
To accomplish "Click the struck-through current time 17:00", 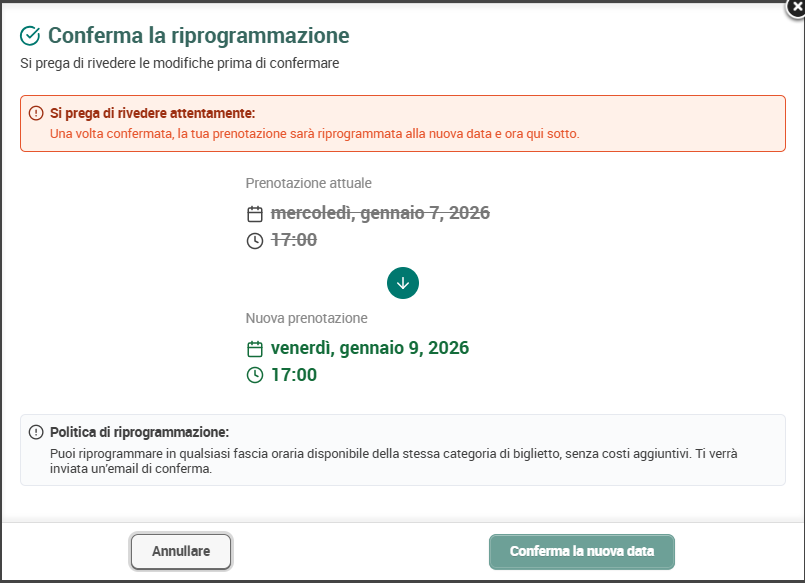I will [x=294, y=240].
